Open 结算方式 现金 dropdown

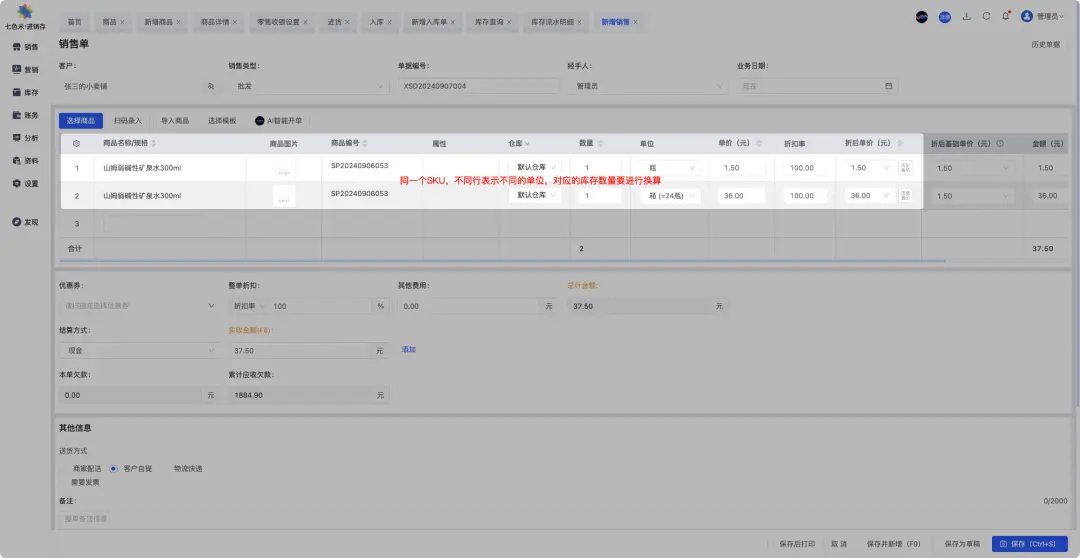coord(138,351)
